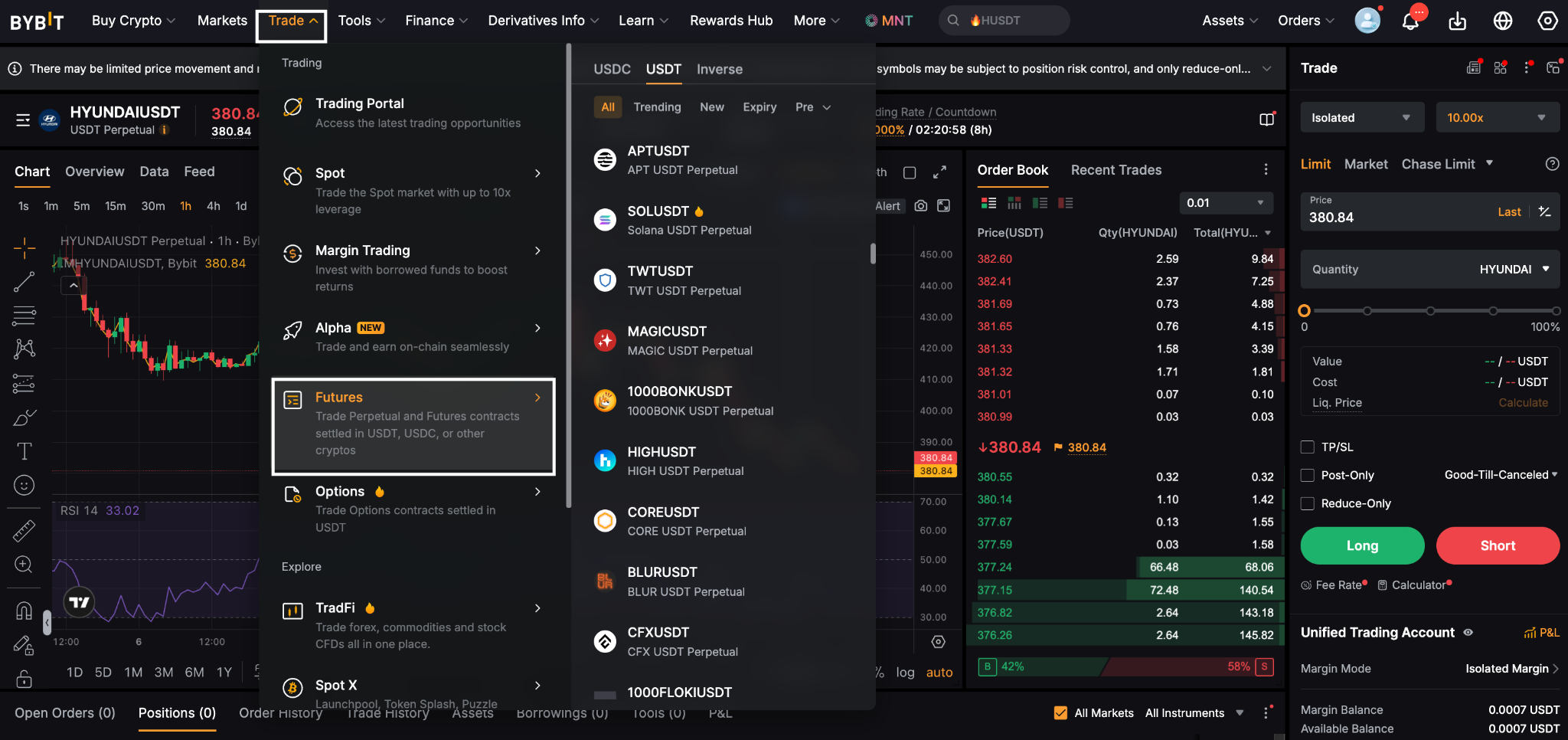Set quantity slider to 100% mark

tap(1556, 311)
